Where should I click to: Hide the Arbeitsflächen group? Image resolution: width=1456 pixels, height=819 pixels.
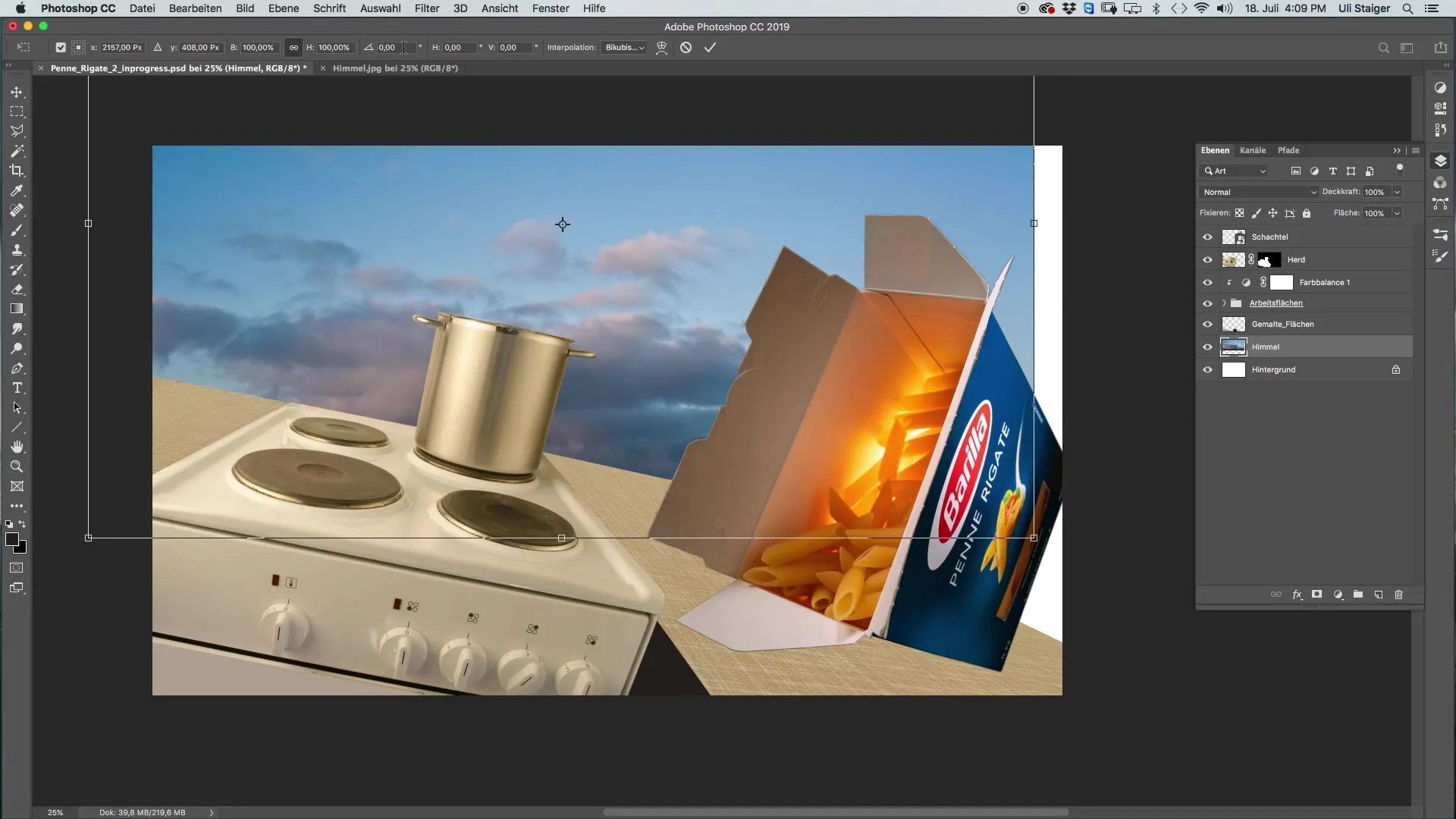tap(1207, 303)
